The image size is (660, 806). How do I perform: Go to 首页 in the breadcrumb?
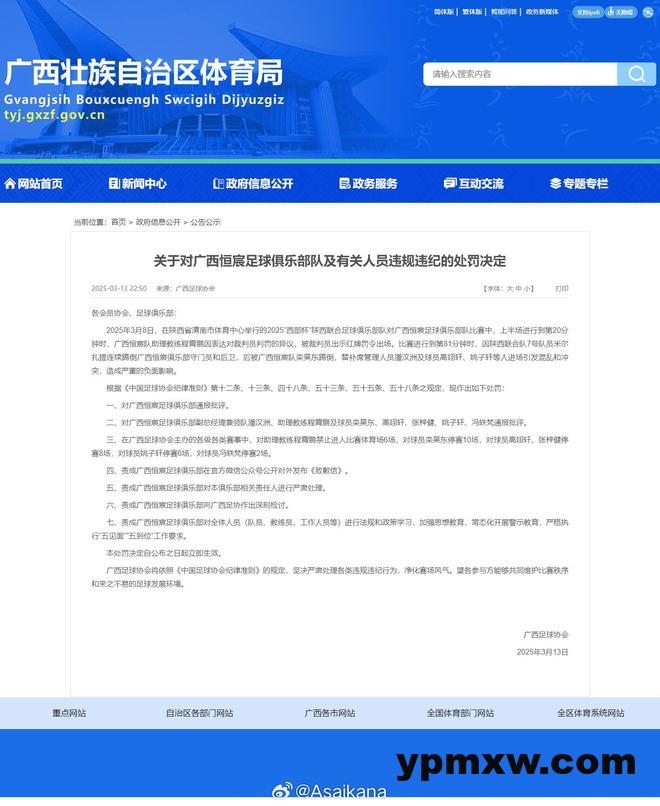[118, 222]
